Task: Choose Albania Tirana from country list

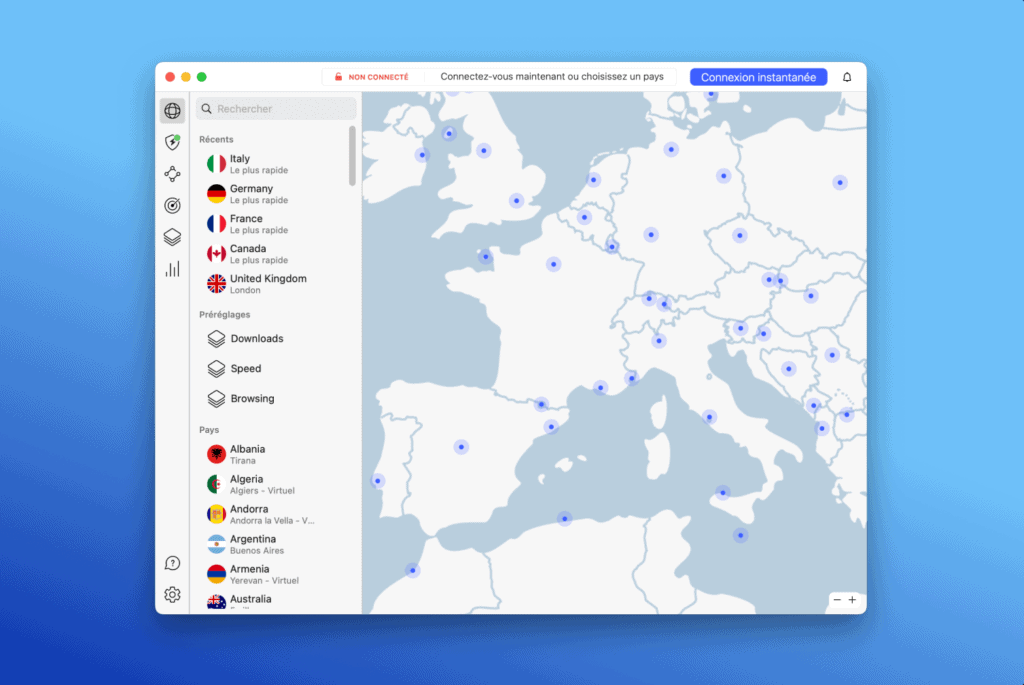Action: (247, 454)
